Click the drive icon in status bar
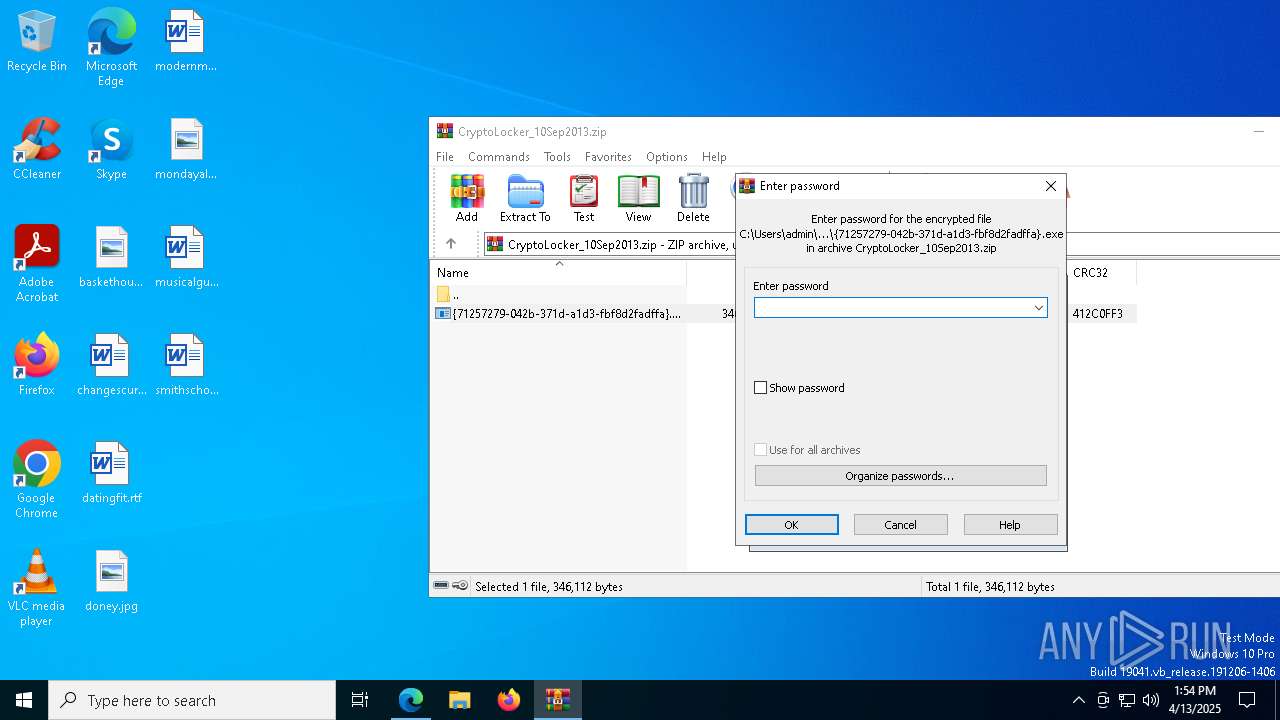 [x=441, y=586]
